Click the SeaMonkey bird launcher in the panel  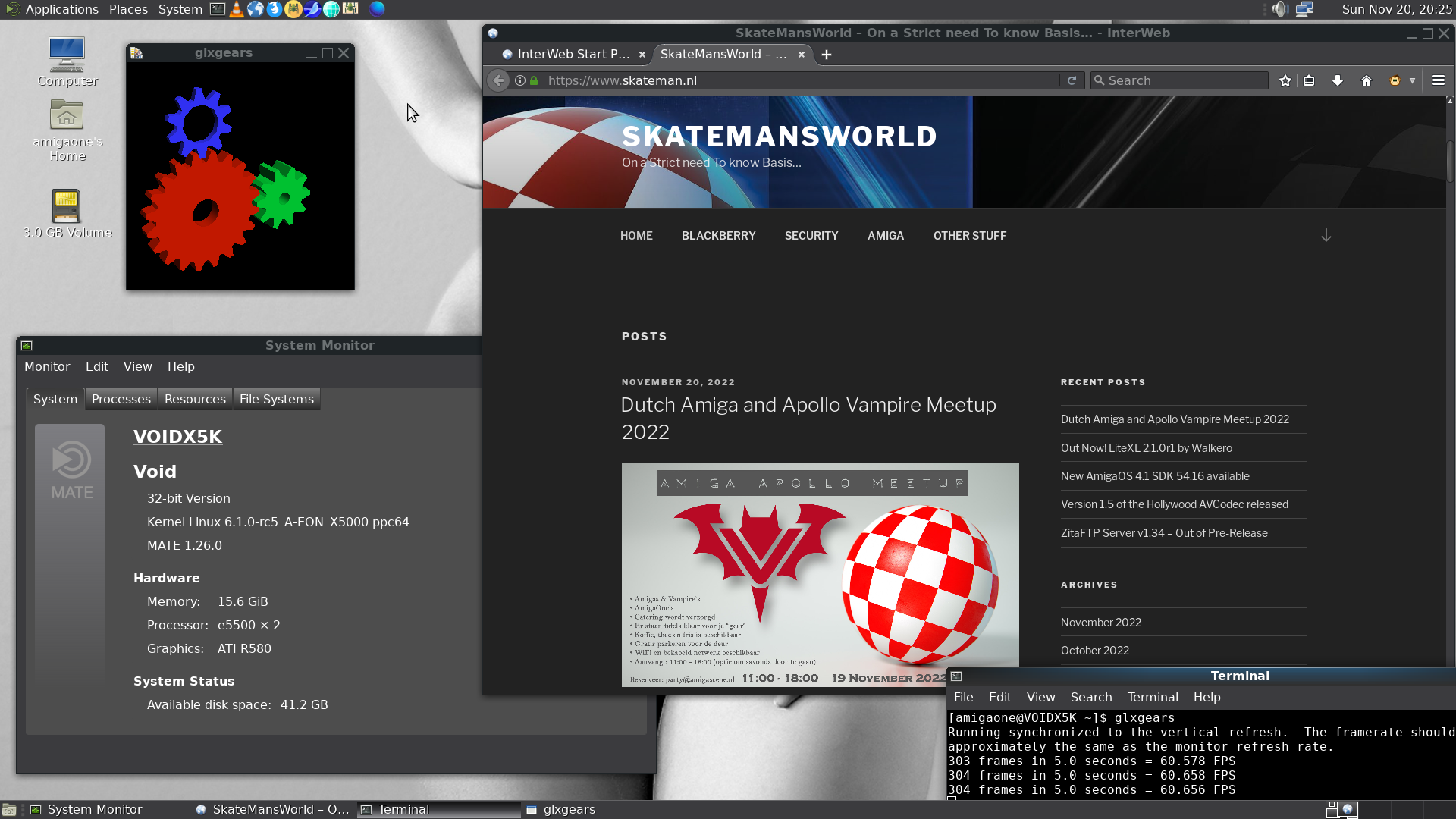pos(312,9)
